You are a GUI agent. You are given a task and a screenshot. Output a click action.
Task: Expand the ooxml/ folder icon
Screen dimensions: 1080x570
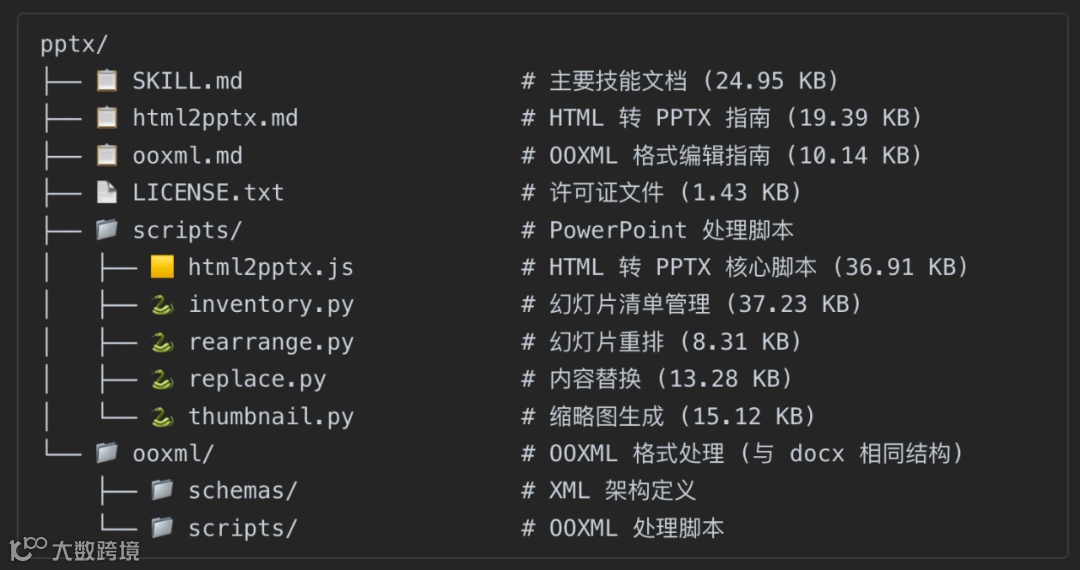107,453
